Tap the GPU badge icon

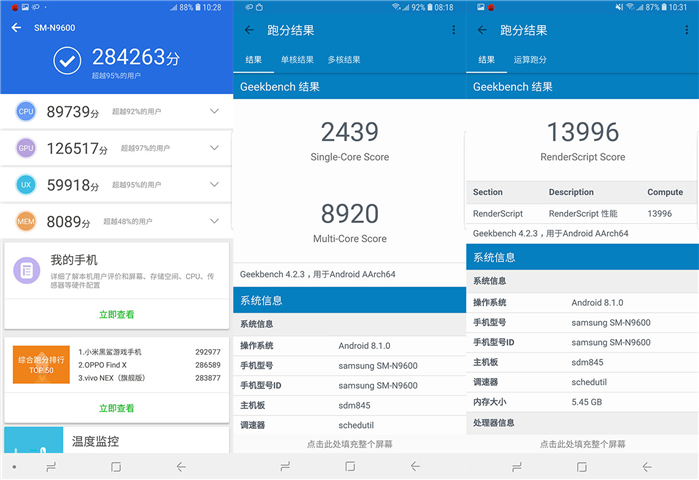click(x=26, y=148)
